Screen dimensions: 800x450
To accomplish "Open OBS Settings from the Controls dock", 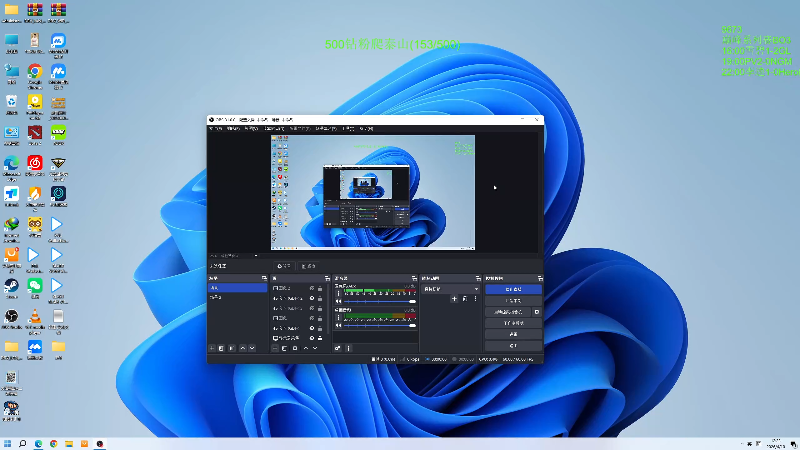I will coord(513,334).
